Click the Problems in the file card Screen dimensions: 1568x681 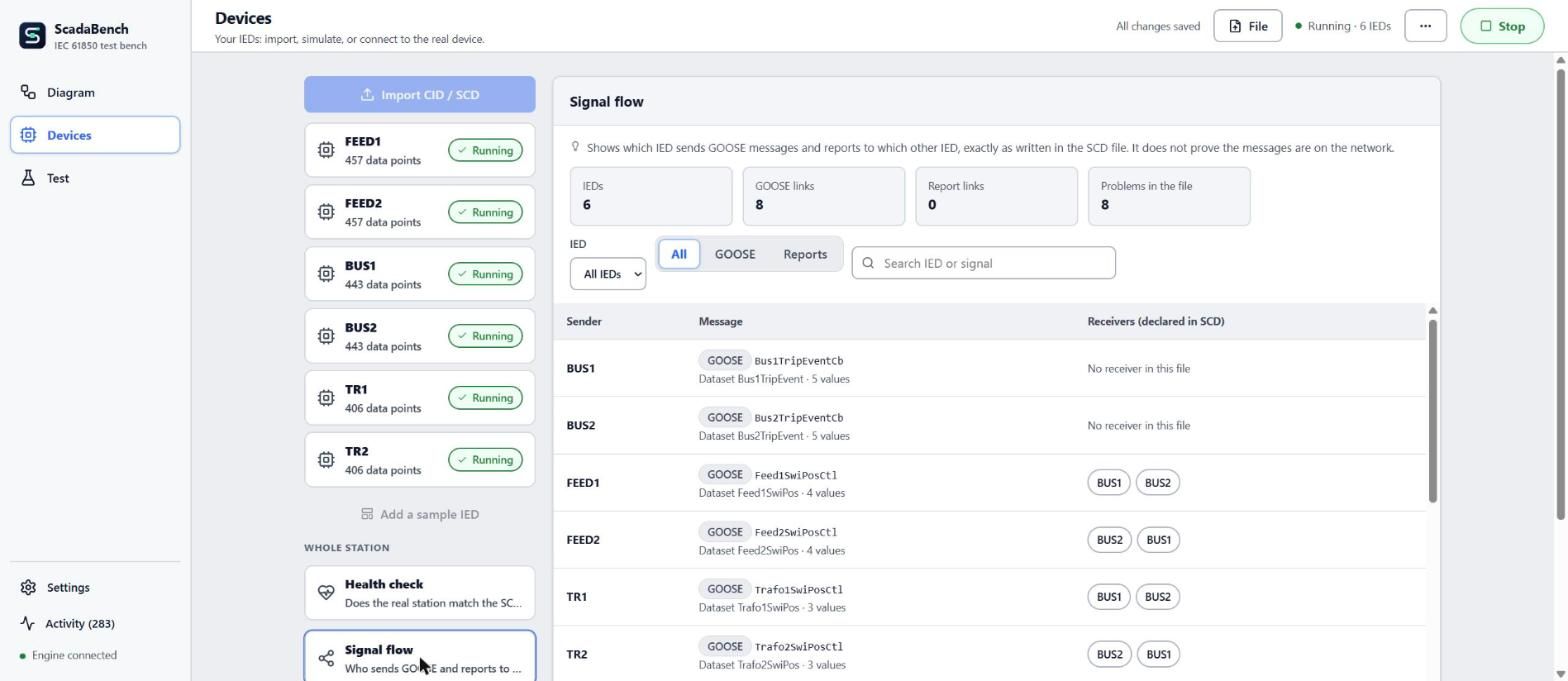pyautogui.click(x=1169, y=196)
